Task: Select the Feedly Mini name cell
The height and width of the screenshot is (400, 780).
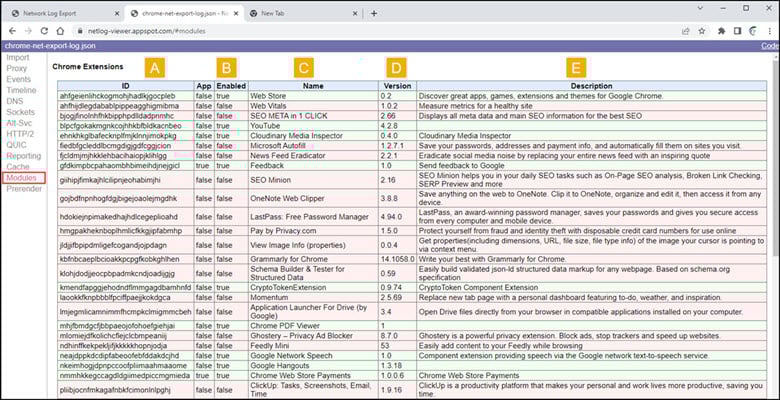Action: pos(313,346)
